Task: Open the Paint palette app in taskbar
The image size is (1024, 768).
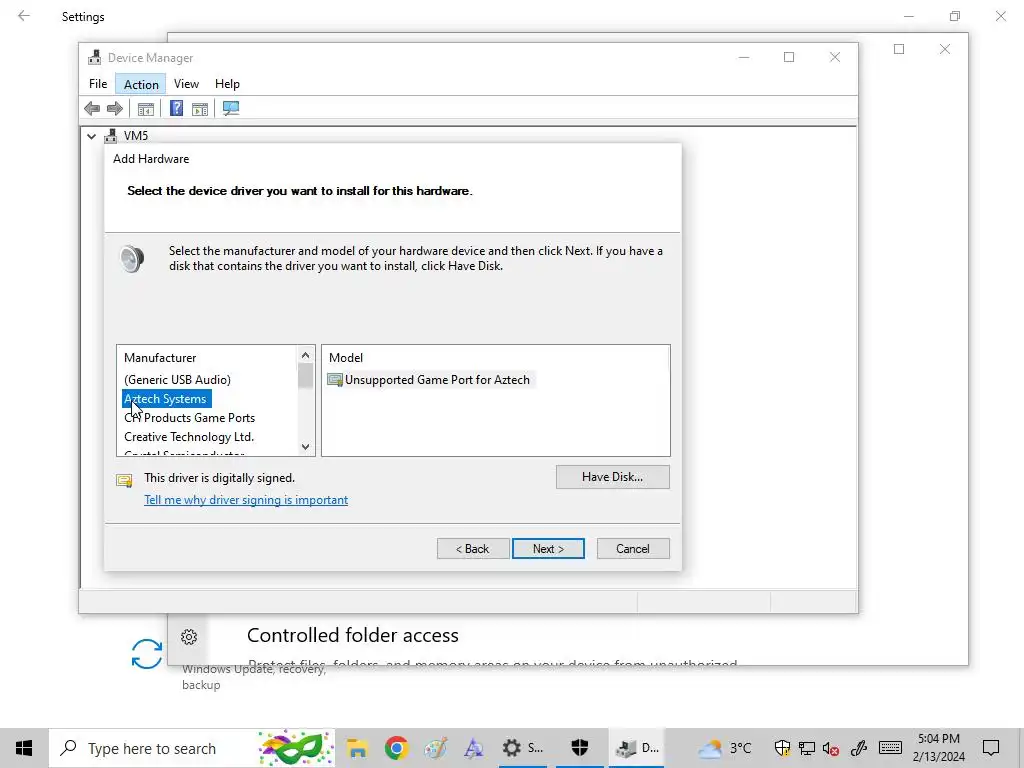Action: (x=436, y=748)
